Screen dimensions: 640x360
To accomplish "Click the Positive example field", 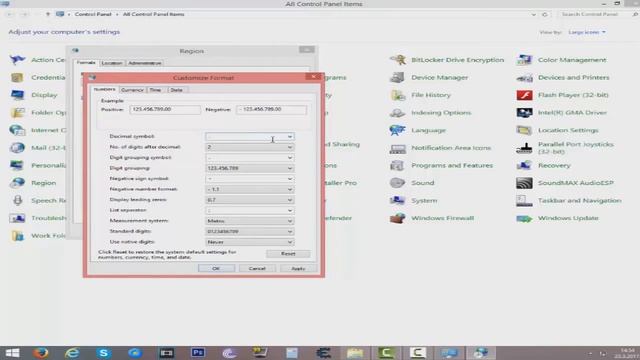I will tap(165, 109).
